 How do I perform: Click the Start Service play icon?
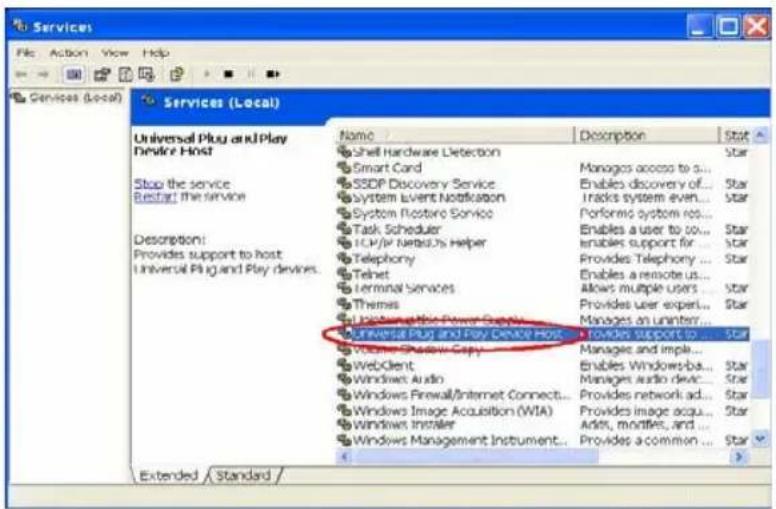click(207, 74)
